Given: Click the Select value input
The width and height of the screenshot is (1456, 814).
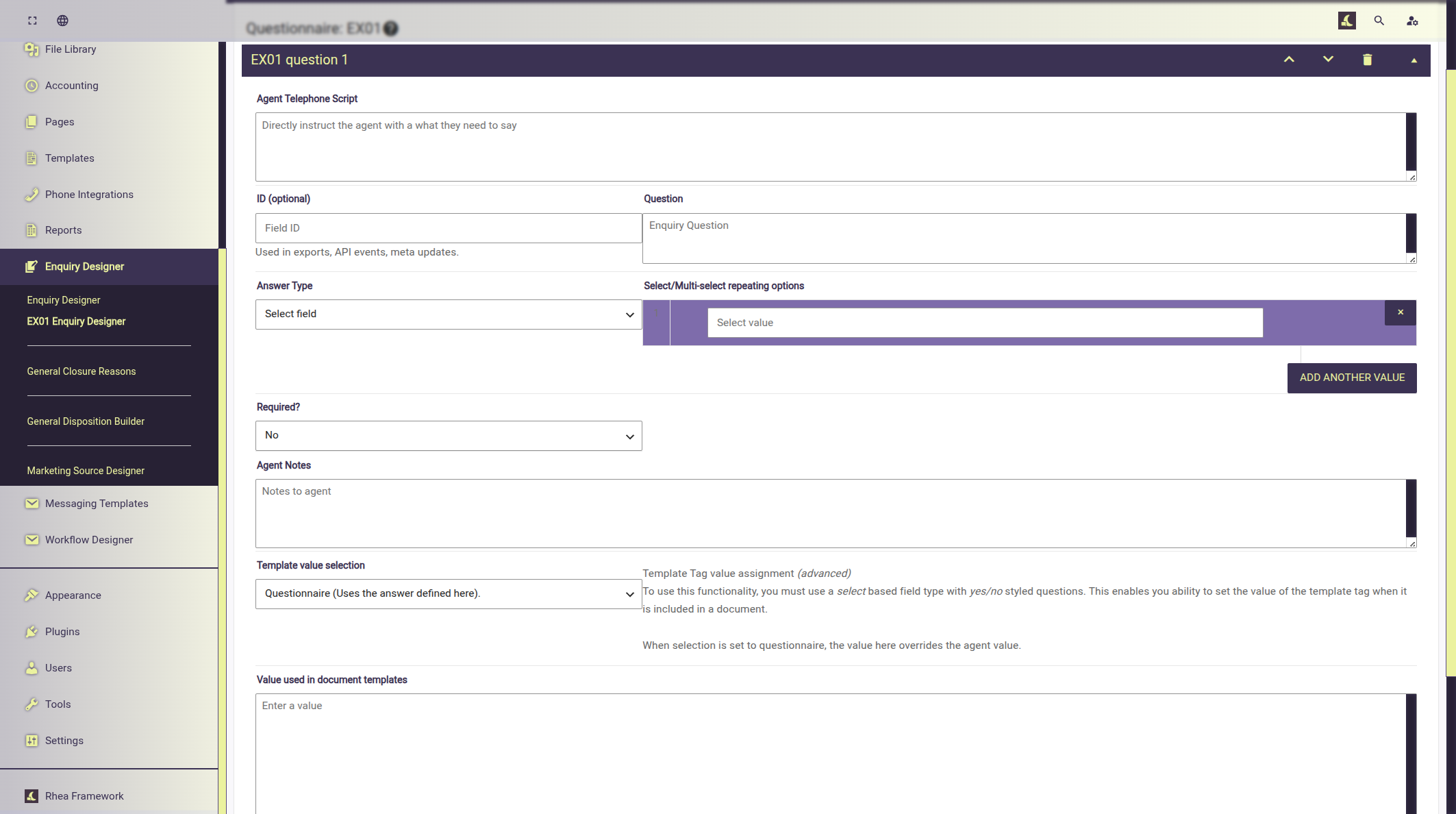Looking at the screenshot, I should (x=985, y=323).
